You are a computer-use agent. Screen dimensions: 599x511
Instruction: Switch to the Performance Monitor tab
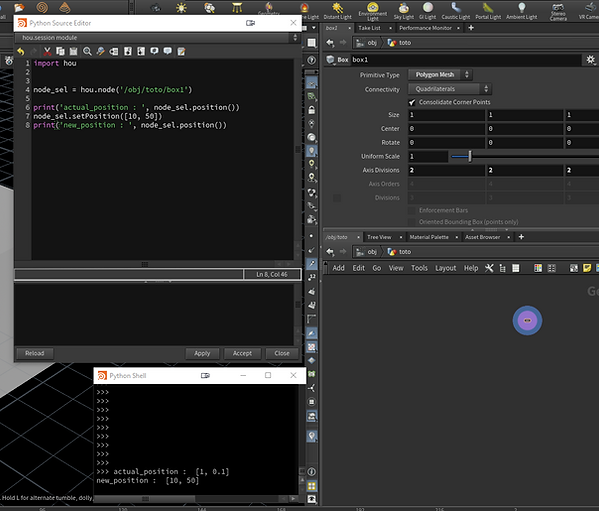click(425, 28)
